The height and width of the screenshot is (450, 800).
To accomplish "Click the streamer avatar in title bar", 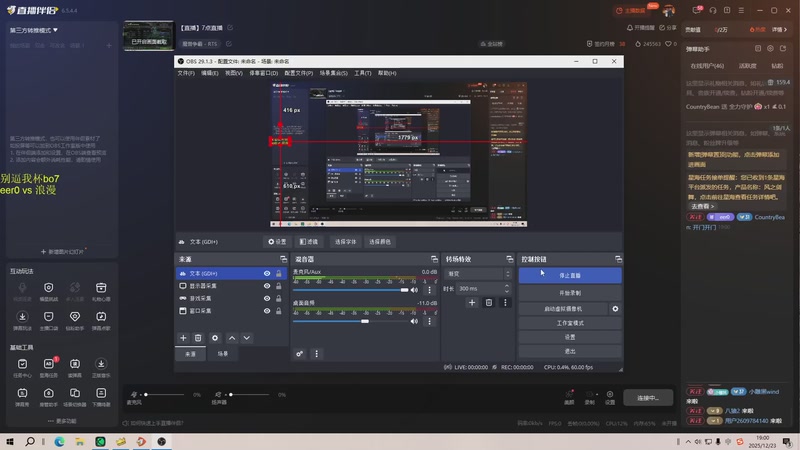I will click(668, 10).
